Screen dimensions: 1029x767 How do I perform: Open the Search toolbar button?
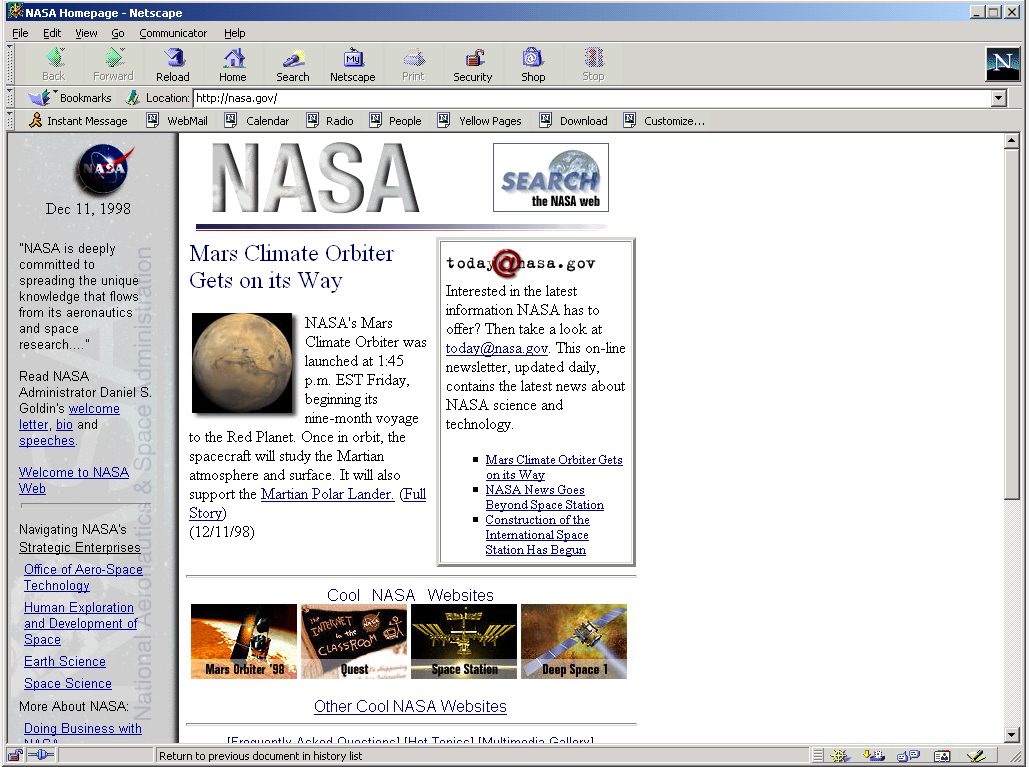tap(293, 64)
